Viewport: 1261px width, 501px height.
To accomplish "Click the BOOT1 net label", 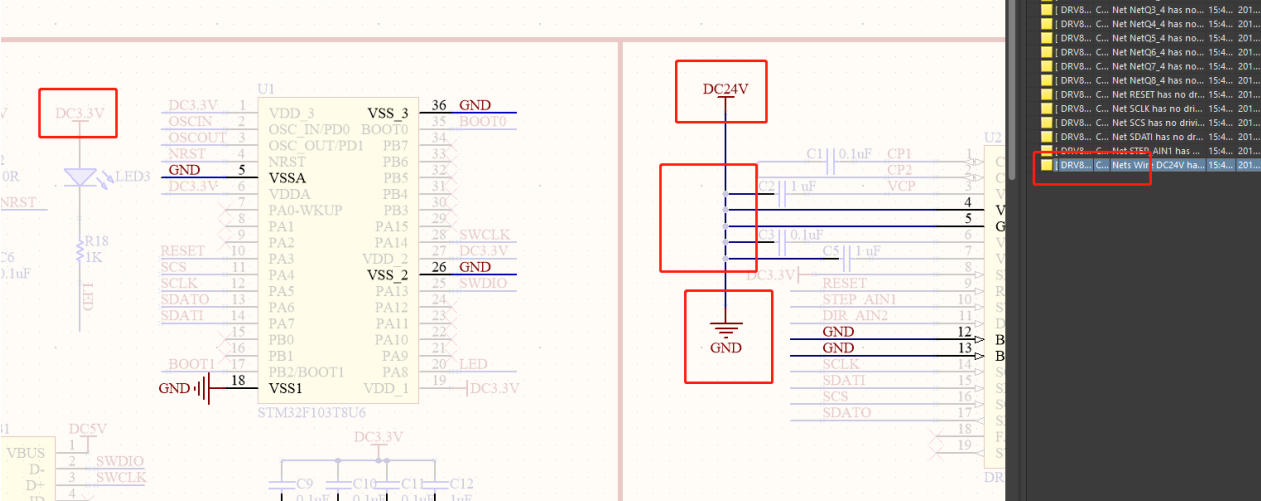I will pos(192,364).
